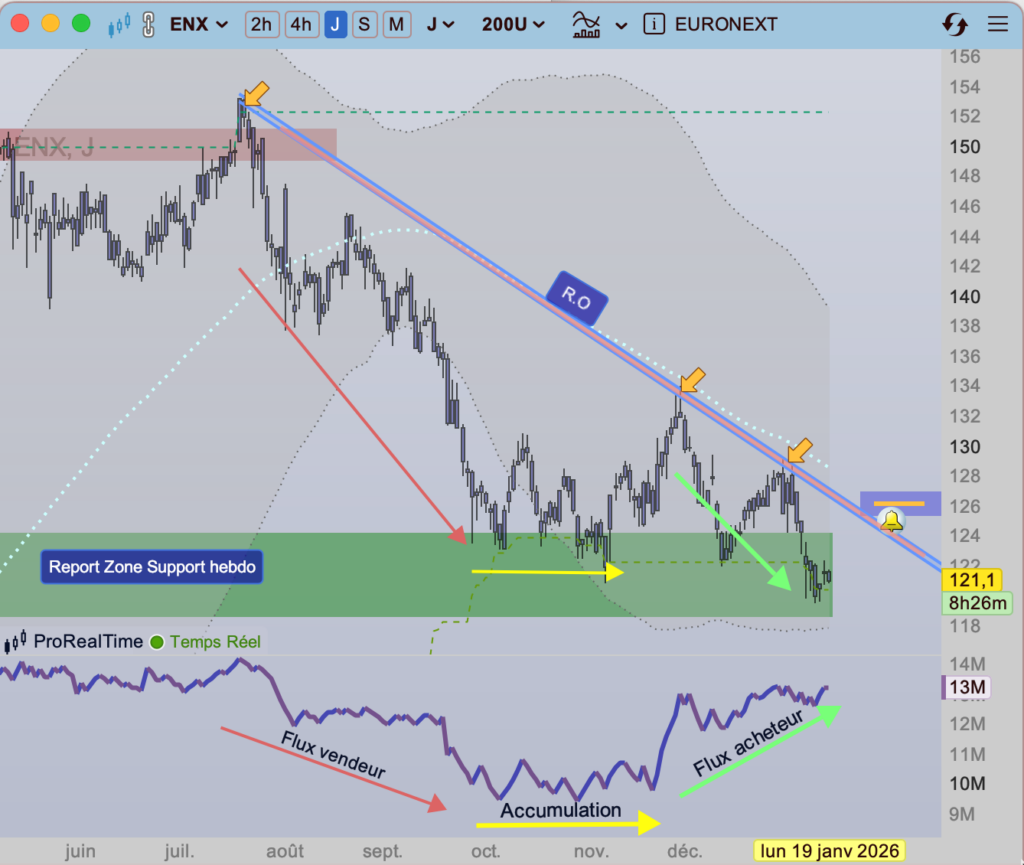Screen dimensions: 1024x865
Task: Click the chain link chart-linking icon
Action: pos(149,24)
